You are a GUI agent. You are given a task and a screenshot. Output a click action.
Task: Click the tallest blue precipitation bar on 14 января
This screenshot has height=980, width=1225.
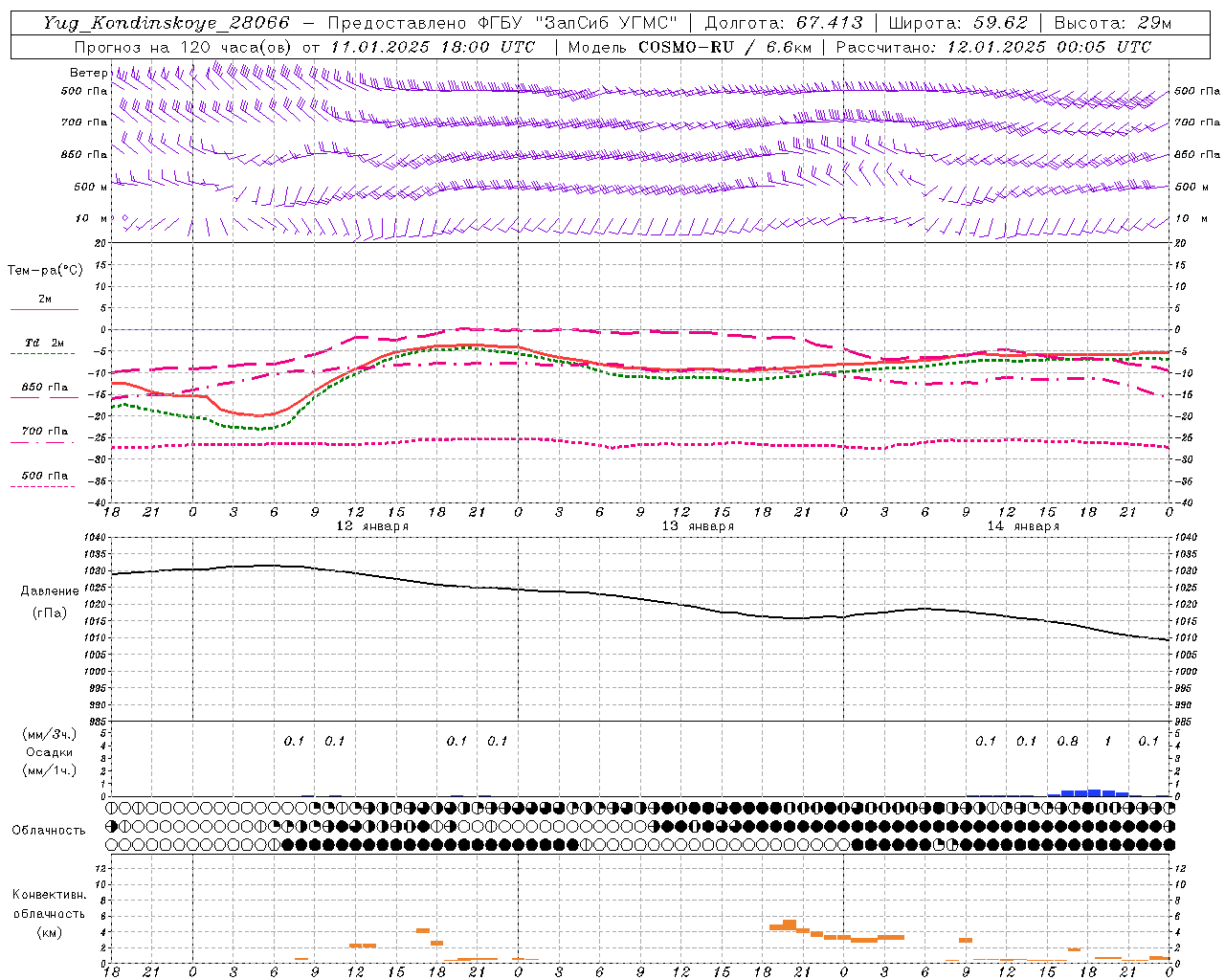pos(1095,792)
